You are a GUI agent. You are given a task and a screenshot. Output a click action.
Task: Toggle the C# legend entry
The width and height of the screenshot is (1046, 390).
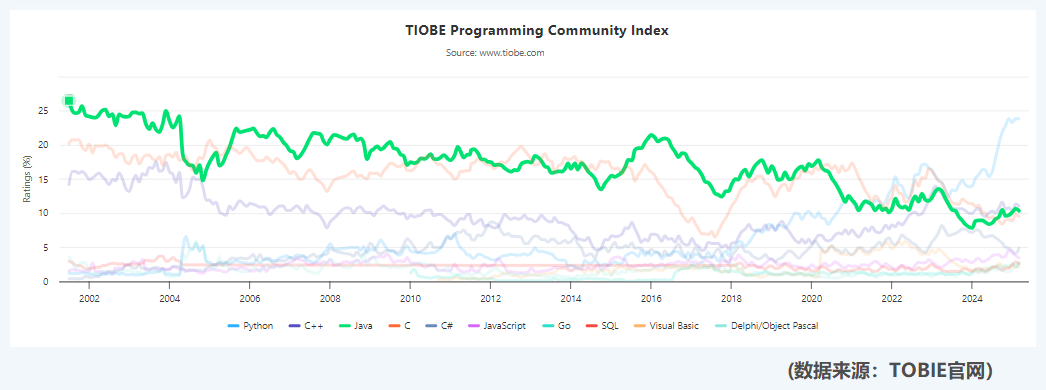tap(438, 326)
